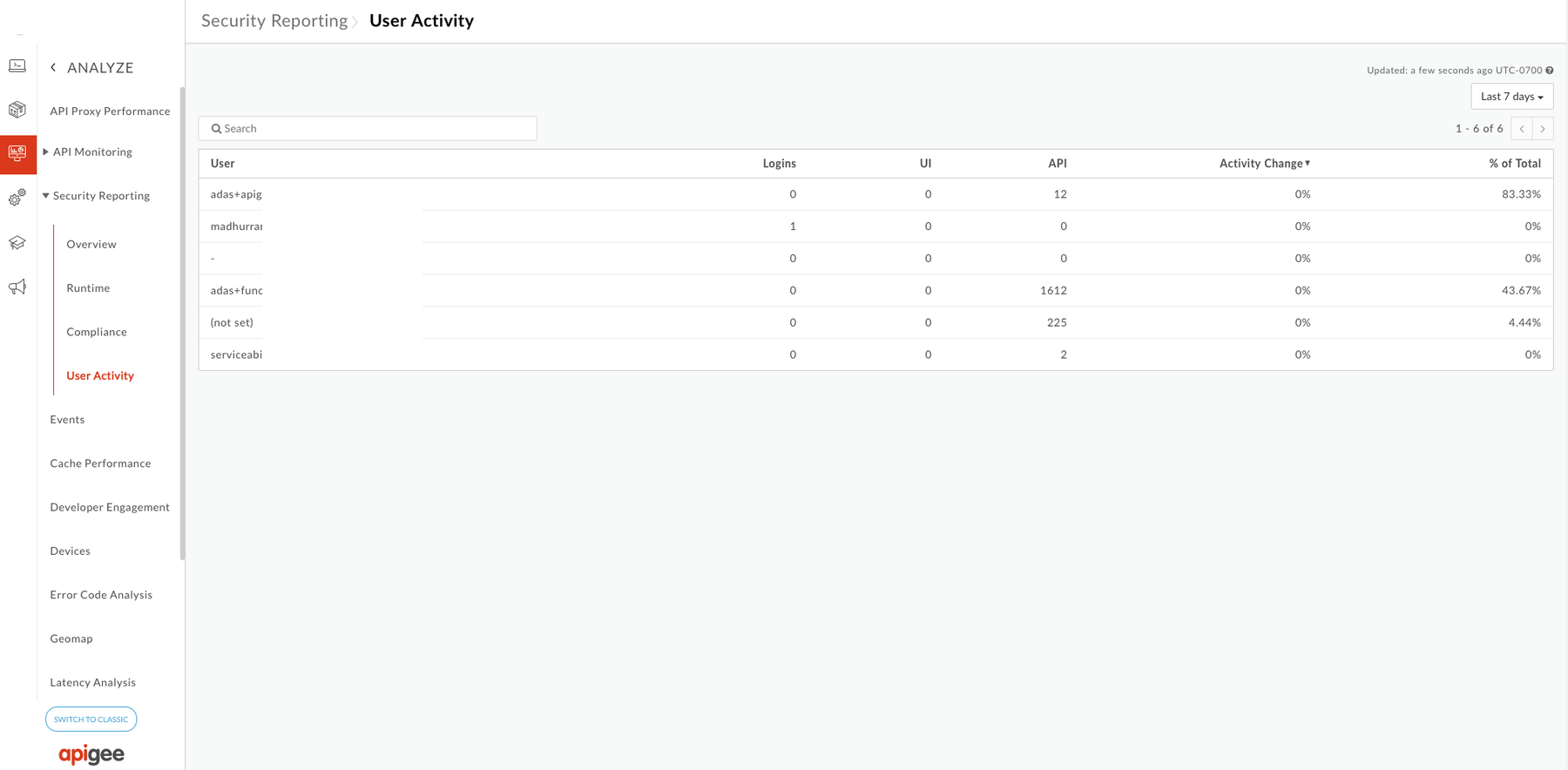
Task: Open Latency Analysis
Action: (x=92, y=683)
